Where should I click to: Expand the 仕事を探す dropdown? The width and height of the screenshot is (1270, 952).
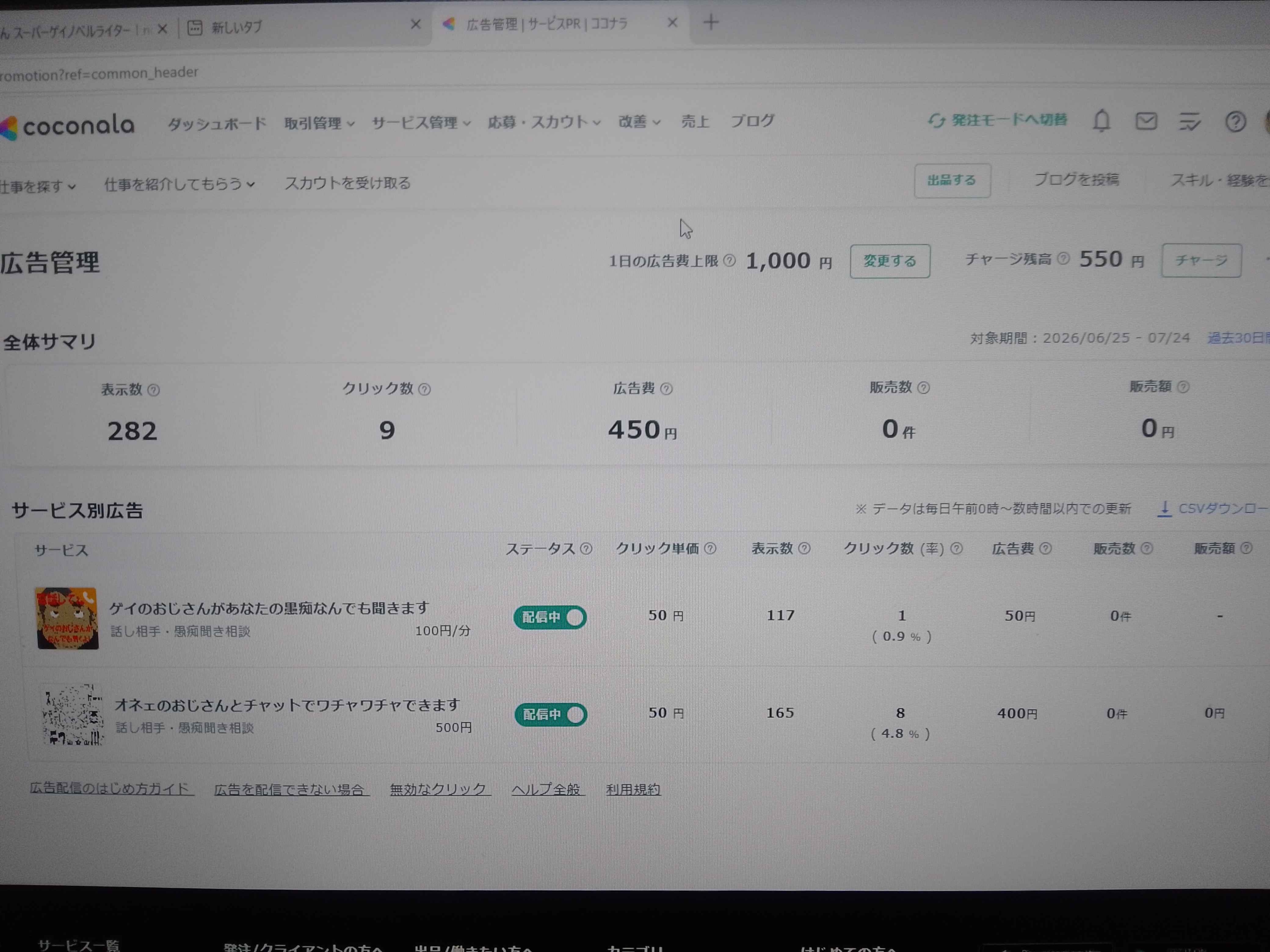[x=38, y=186]
